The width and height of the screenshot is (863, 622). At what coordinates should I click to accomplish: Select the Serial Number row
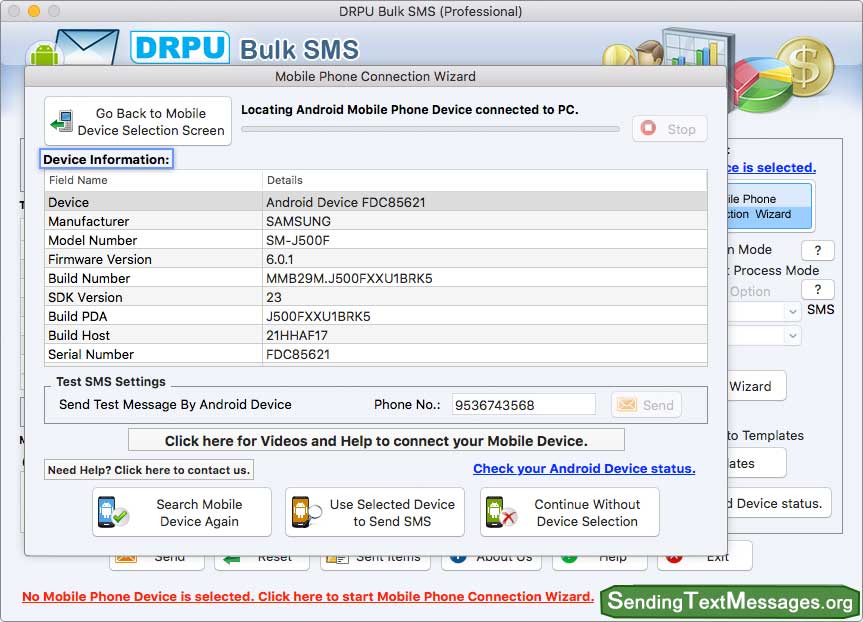pos(376,354)
